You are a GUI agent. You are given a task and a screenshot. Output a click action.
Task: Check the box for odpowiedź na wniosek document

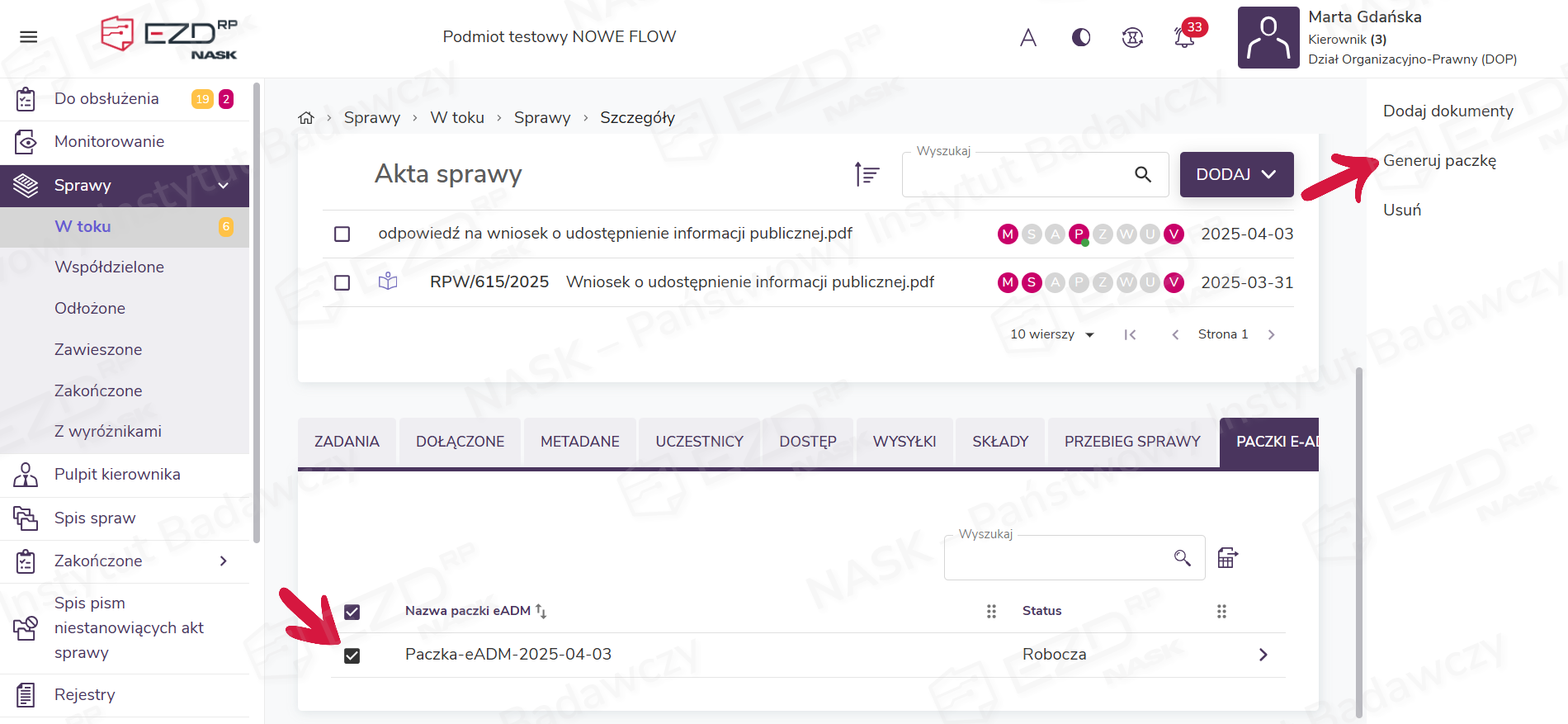pos(342,234)
